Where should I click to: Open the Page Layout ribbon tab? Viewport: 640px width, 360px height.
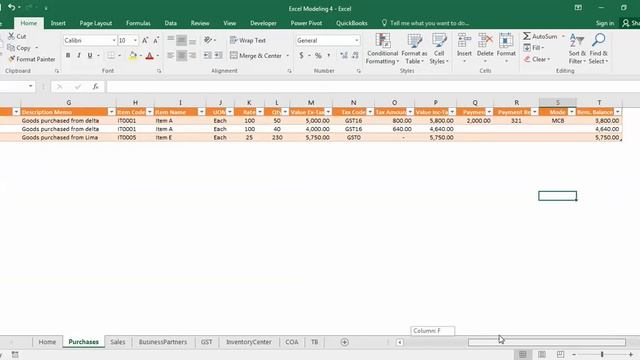point(96,23)
